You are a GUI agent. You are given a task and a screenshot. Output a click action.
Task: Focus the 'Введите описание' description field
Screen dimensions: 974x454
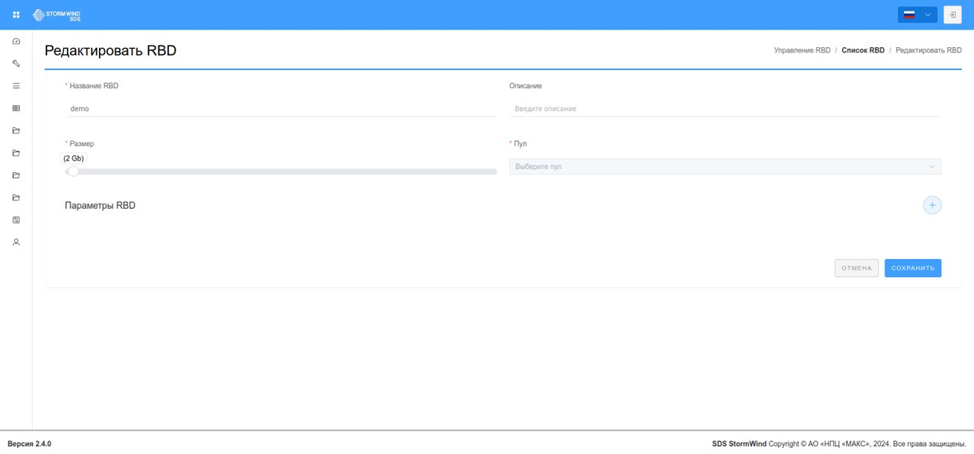click(x=725, y=108)
